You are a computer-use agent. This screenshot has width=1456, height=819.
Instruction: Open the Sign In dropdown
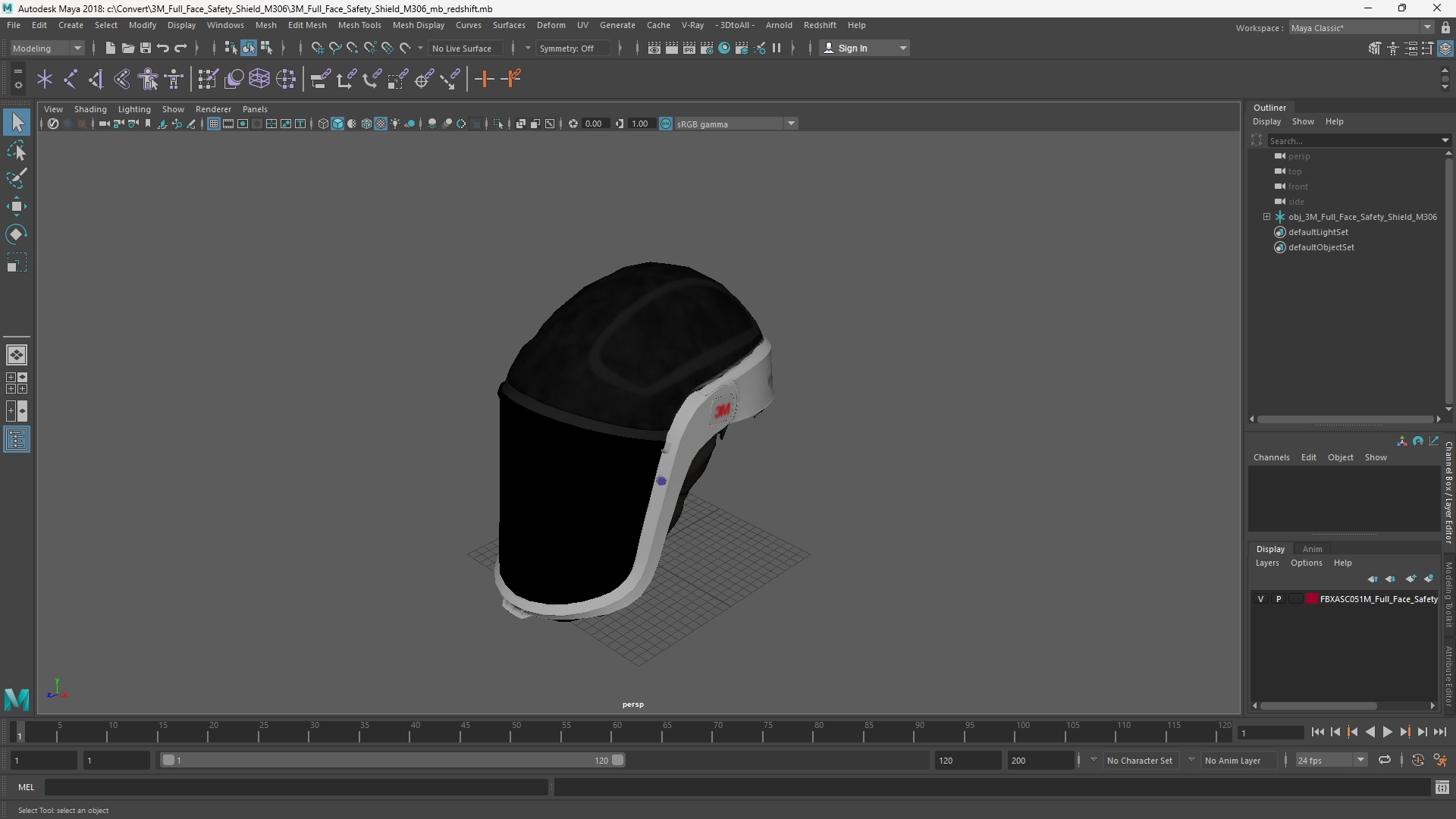pyautogui.click(x=865, y=48)
